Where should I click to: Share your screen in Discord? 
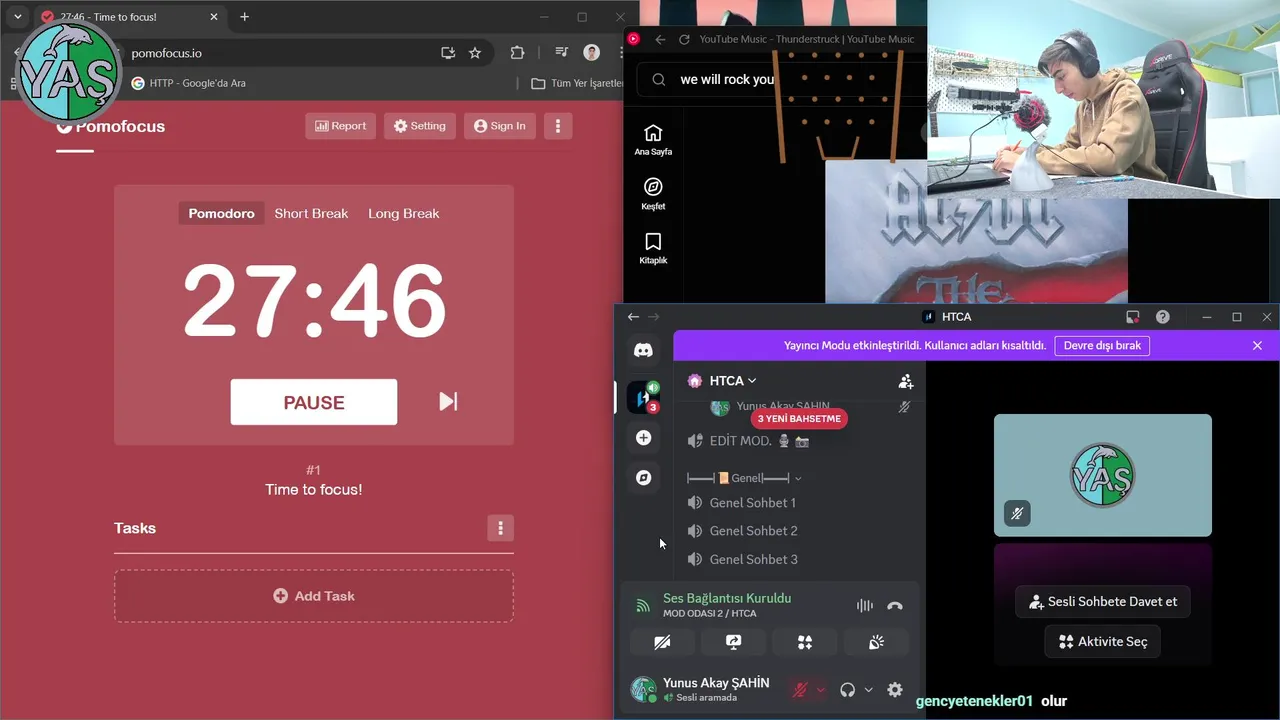click(x=733, y=642)
